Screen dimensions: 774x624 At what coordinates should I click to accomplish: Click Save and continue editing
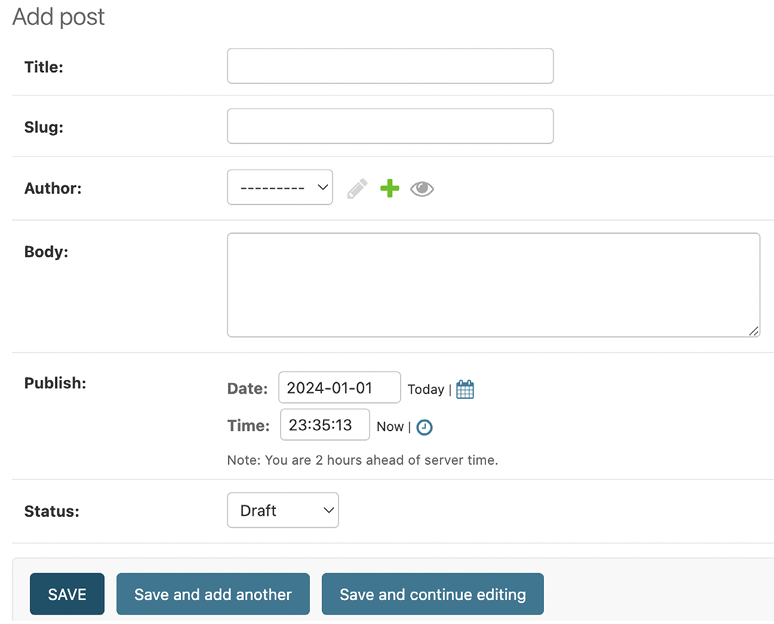(433, 594)
